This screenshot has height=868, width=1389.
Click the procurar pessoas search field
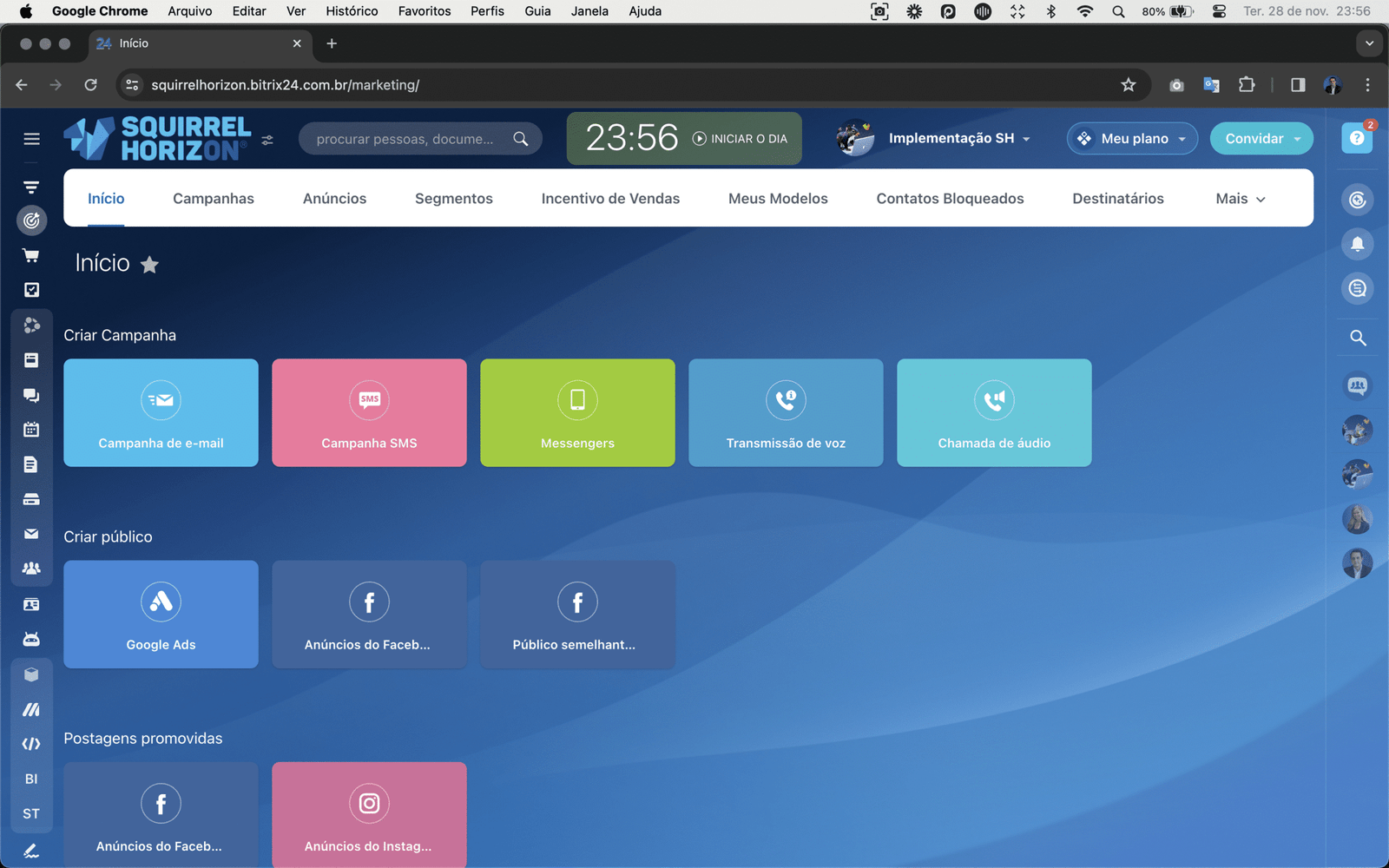(x=405, y=139)
